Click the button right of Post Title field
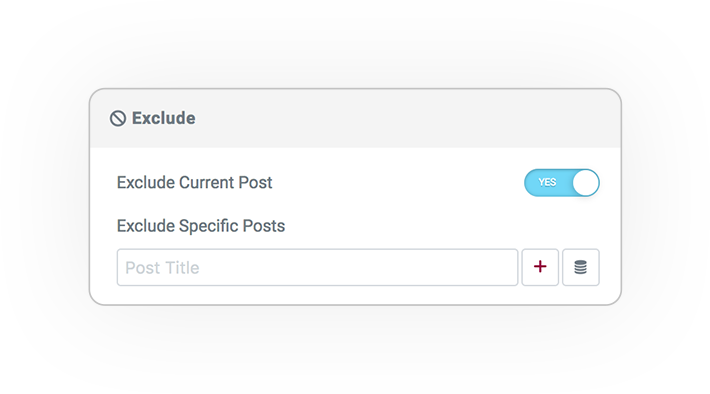The height and width of the screenshot is (394, 710). click(540, 267)
